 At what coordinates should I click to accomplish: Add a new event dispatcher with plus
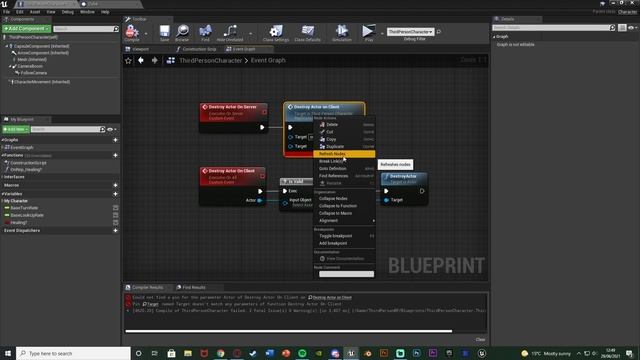pos(116,231)
